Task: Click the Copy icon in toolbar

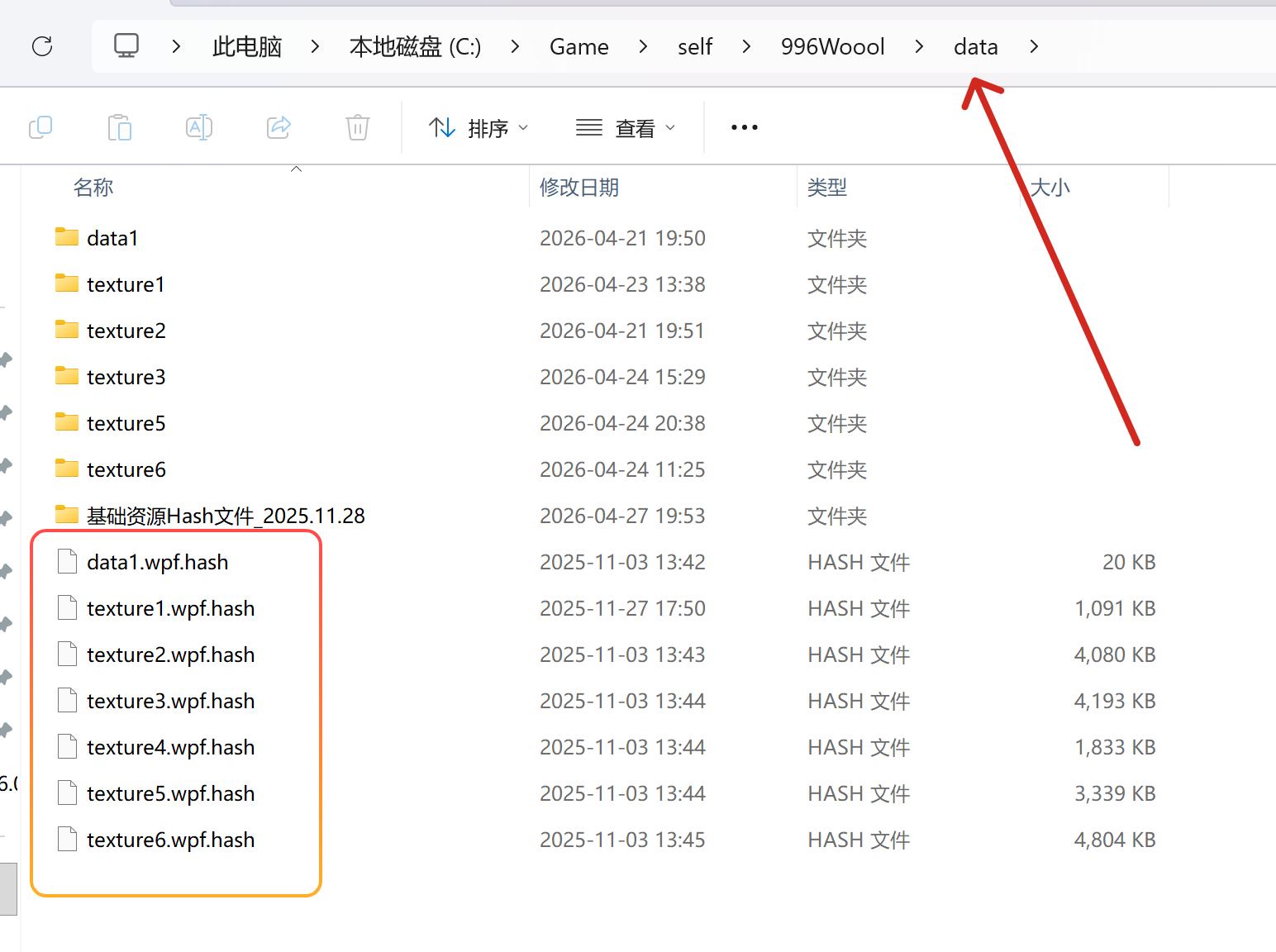Action: tap(40, 127)
